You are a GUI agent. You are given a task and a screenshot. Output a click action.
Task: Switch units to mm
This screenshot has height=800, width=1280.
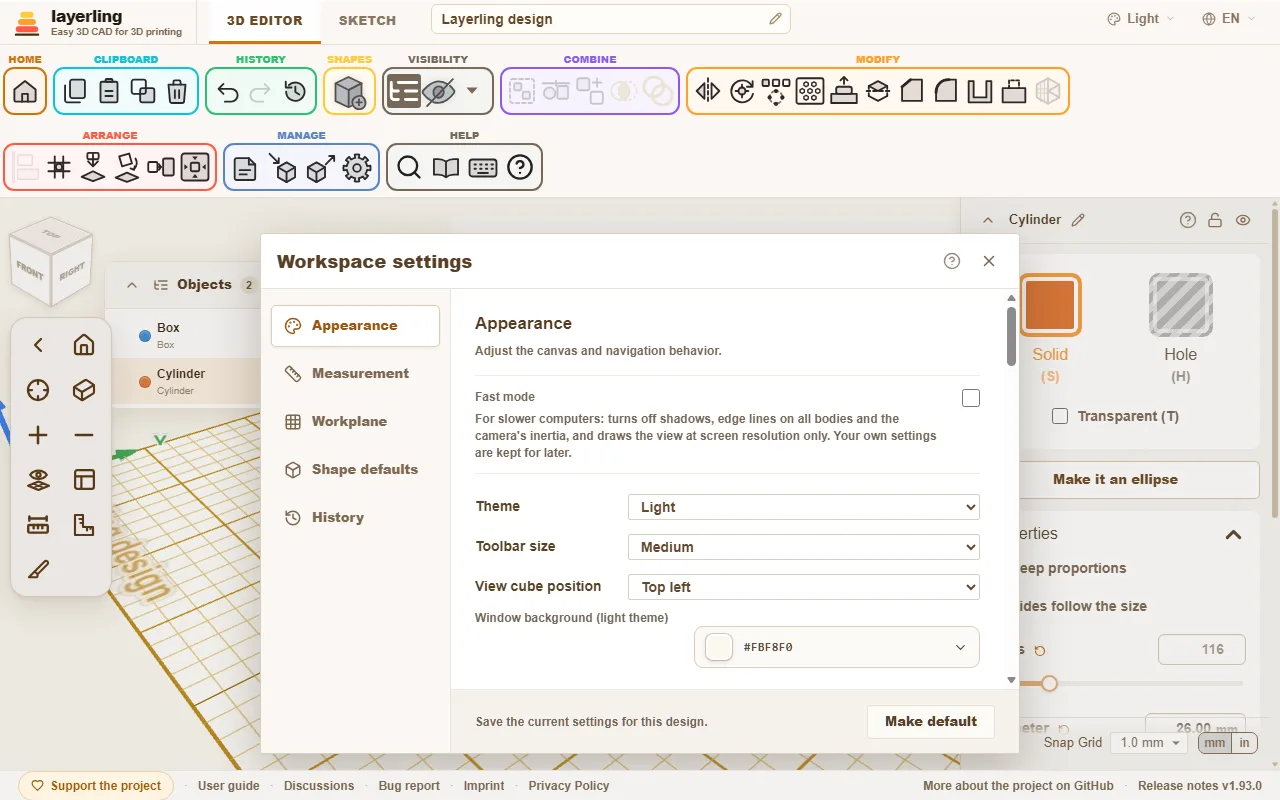(x=1214, y=743)
